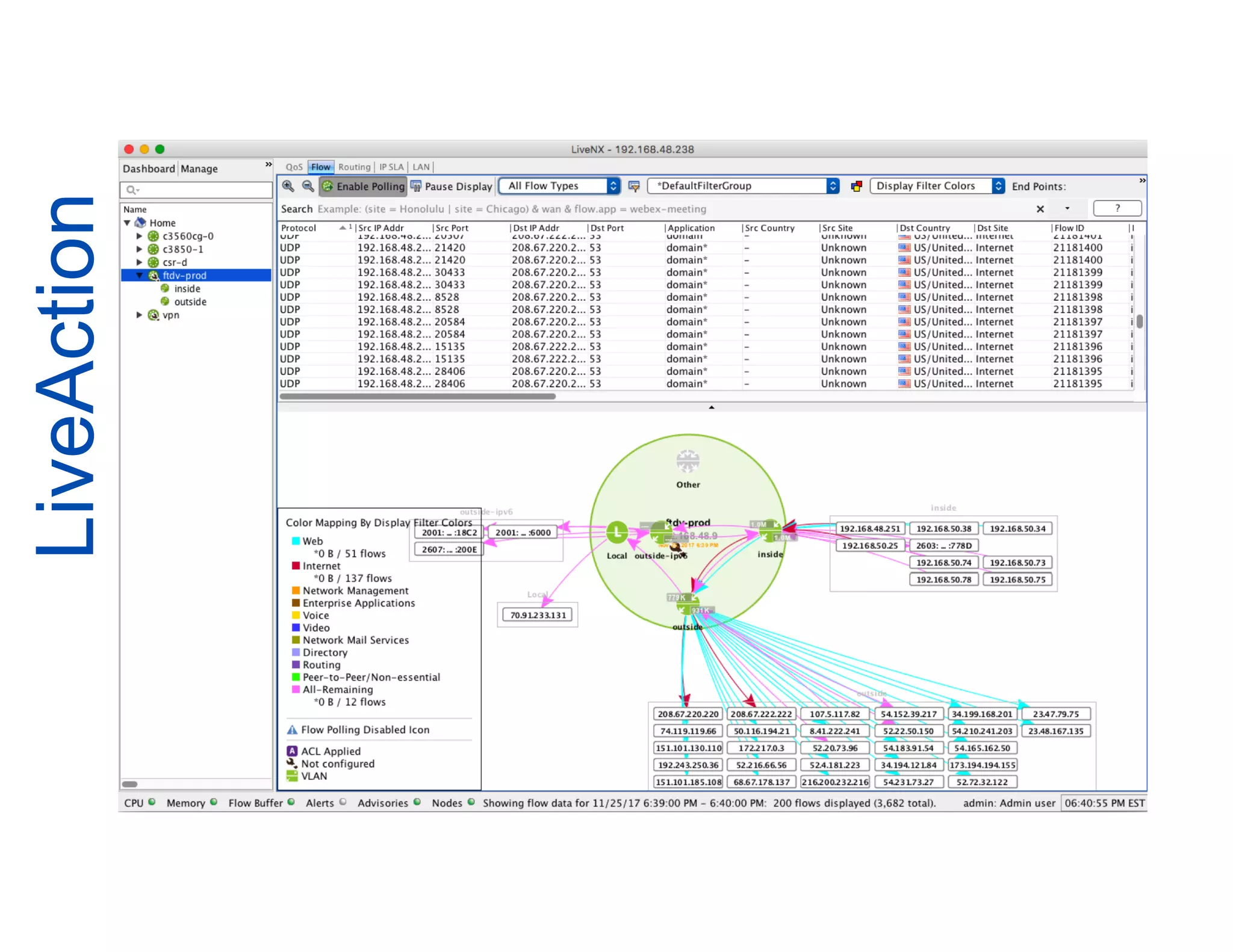The height and width of the screenshot is (952, 1233).
Task: Switch to the Routing tab
Action: tap(354, 167)
